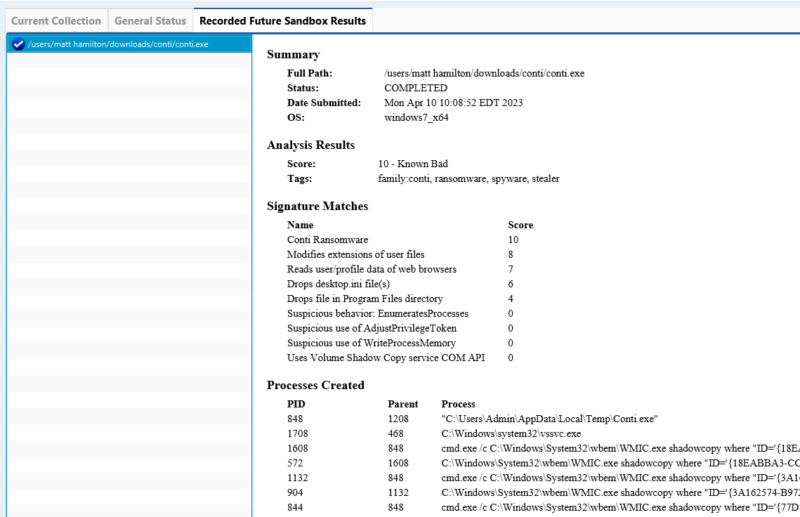Open the General Status tab
This screenshot has height=517, width=800.
click(x=150, y=21)
